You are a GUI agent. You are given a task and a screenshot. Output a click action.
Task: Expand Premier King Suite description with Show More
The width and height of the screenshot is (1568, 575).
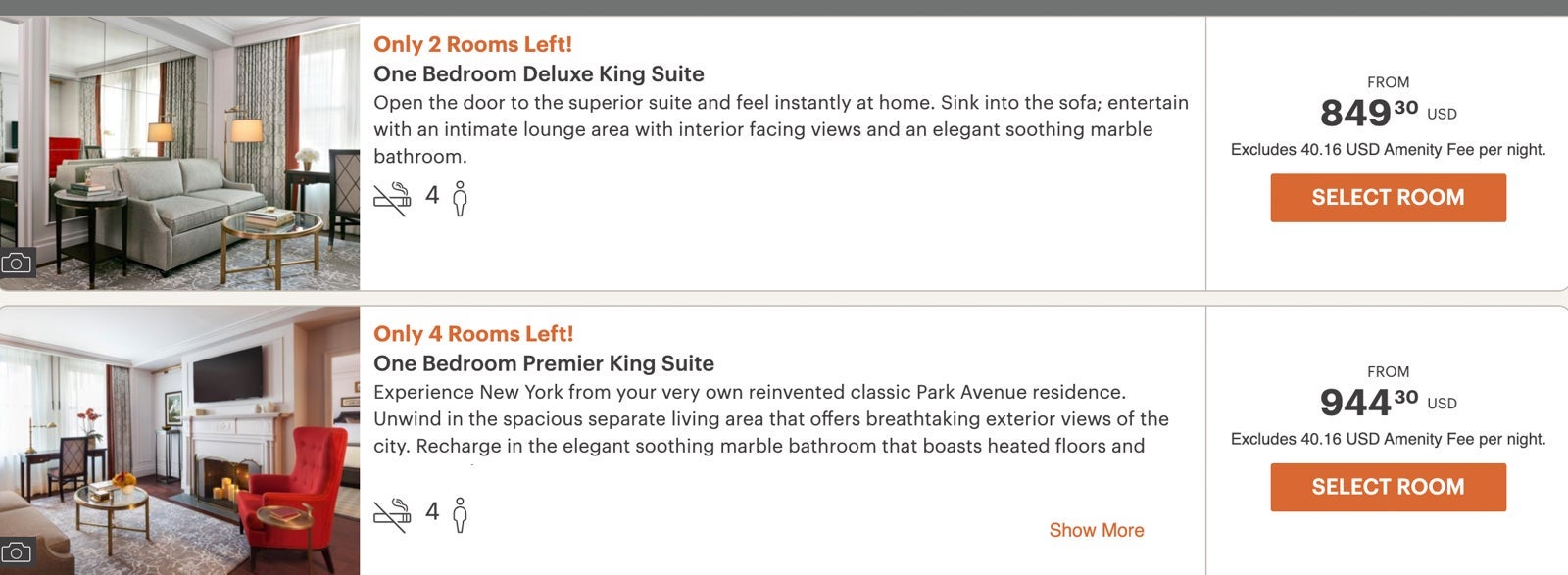pos(1096,530)
